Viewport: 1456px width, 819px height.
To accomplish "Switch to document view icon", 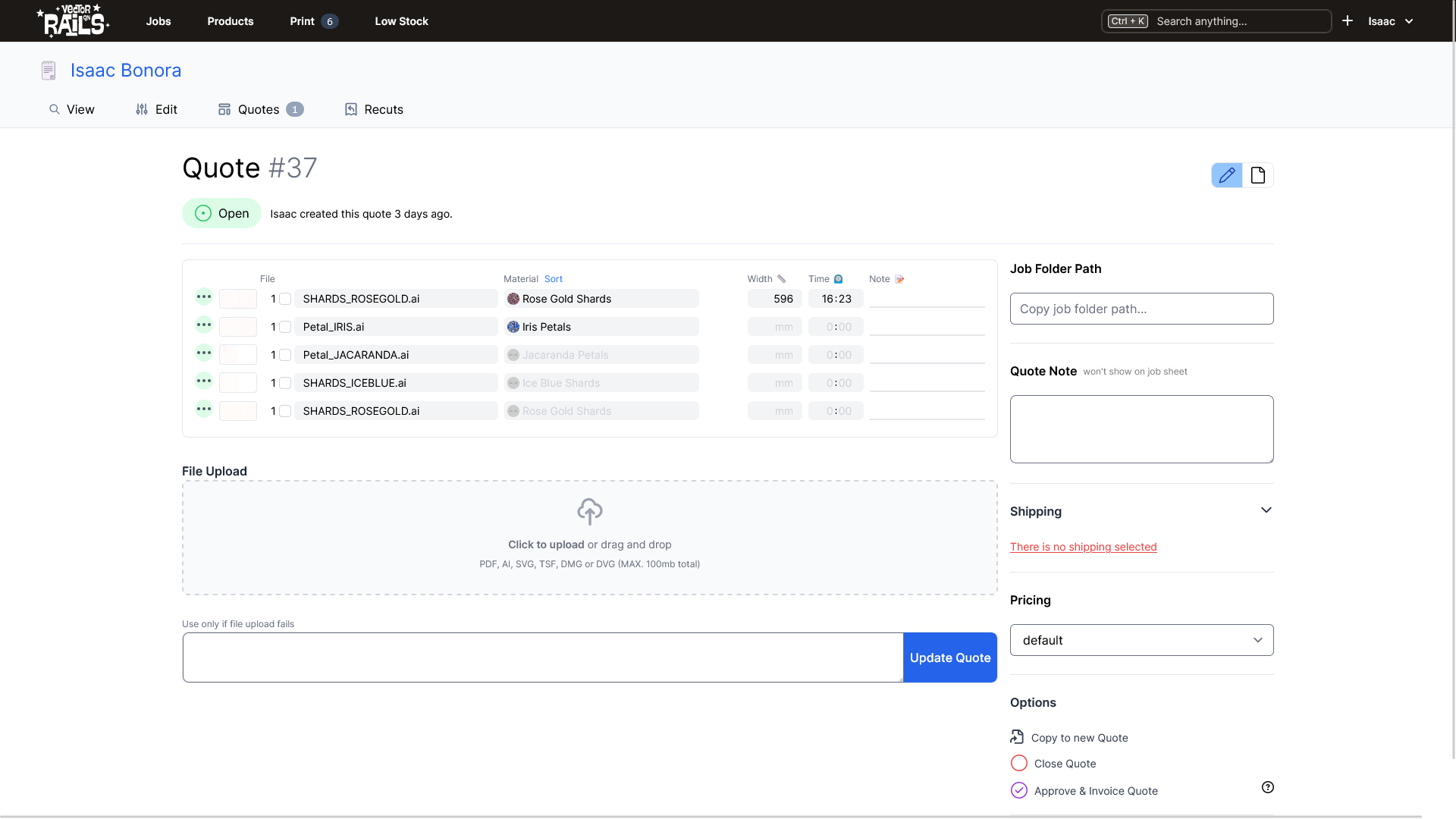I will coord(1258,175).
